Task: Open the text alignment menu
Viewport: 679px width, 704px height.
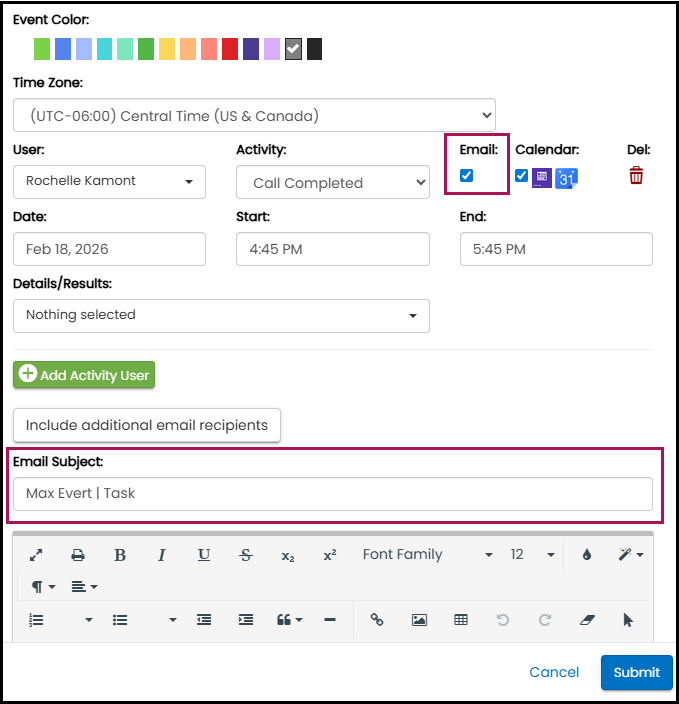Action: click(x=84, y=586)
